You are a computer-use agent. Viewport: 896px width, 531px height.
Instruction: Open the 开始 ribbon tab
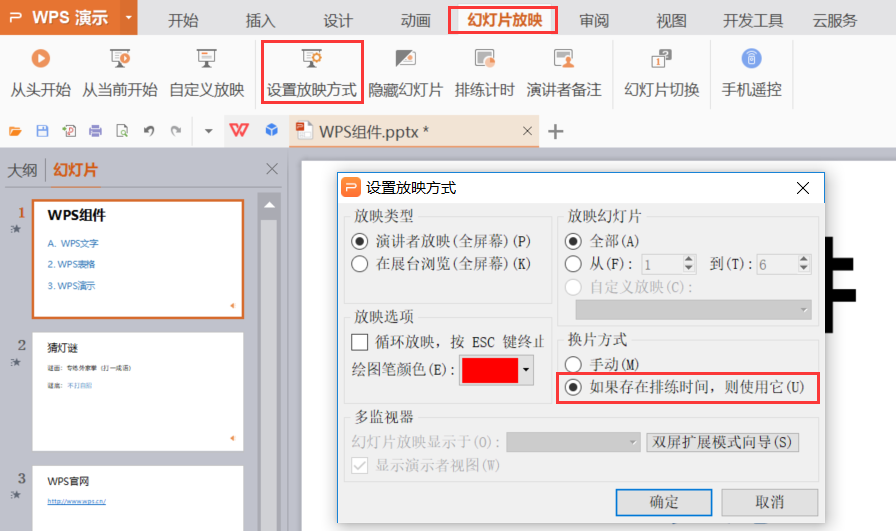pyautogui.click(x=183, y=21)
